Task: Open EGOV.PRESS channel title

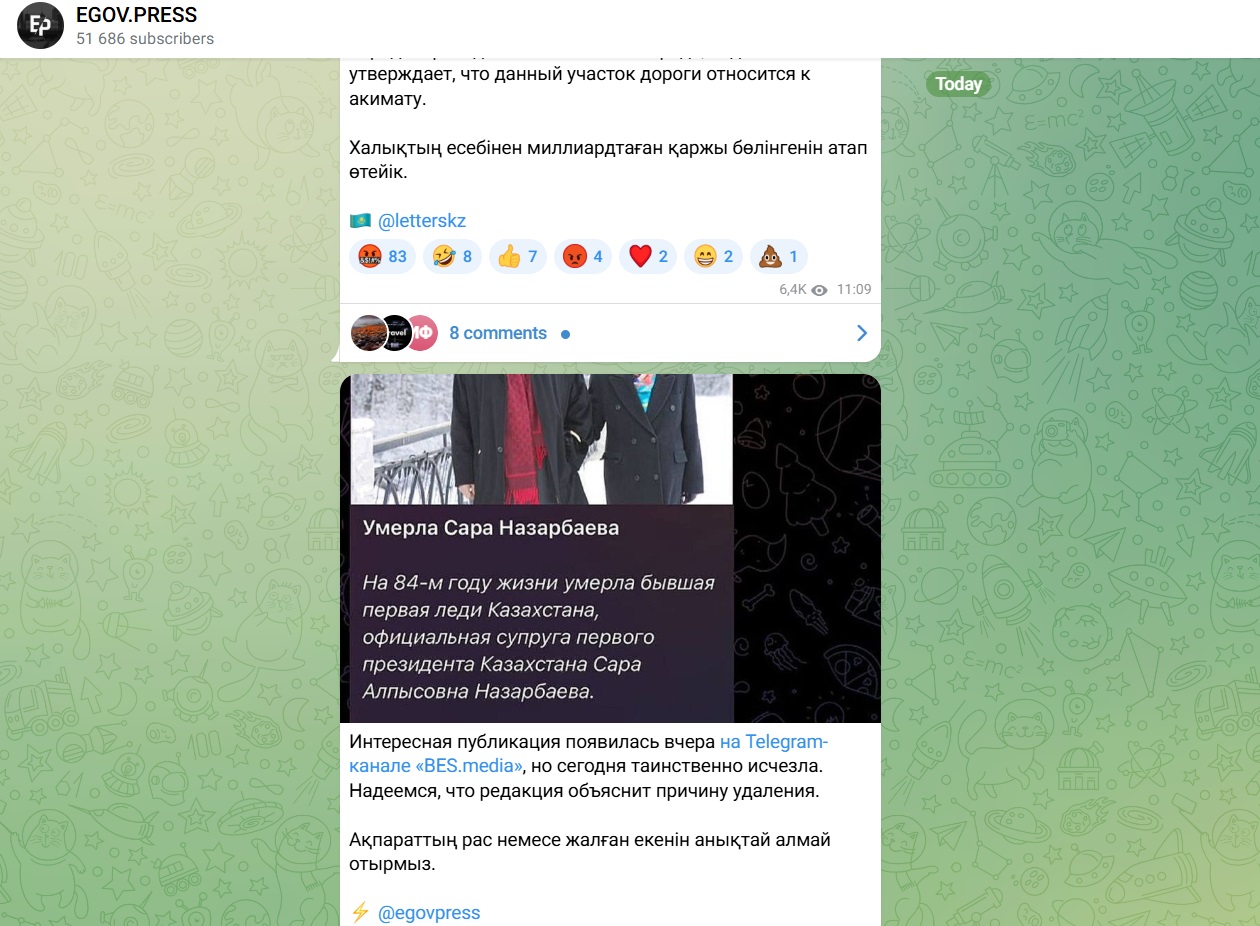Action: point(137,16)
